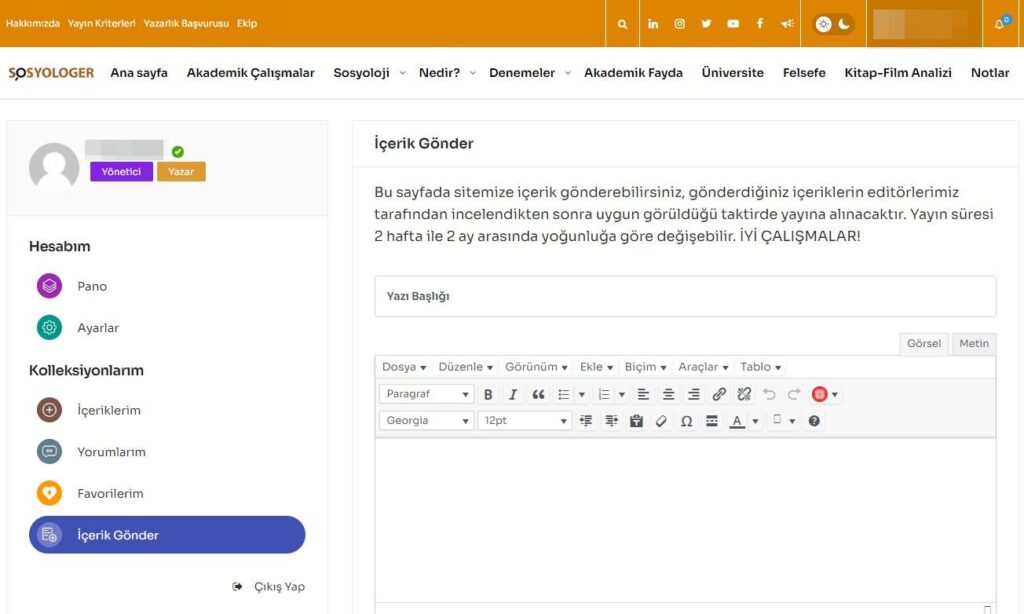This screenshot has width=1024, height=614.
Task: Align text to the left
Action: pyautogui.click(x=643, y=395)
